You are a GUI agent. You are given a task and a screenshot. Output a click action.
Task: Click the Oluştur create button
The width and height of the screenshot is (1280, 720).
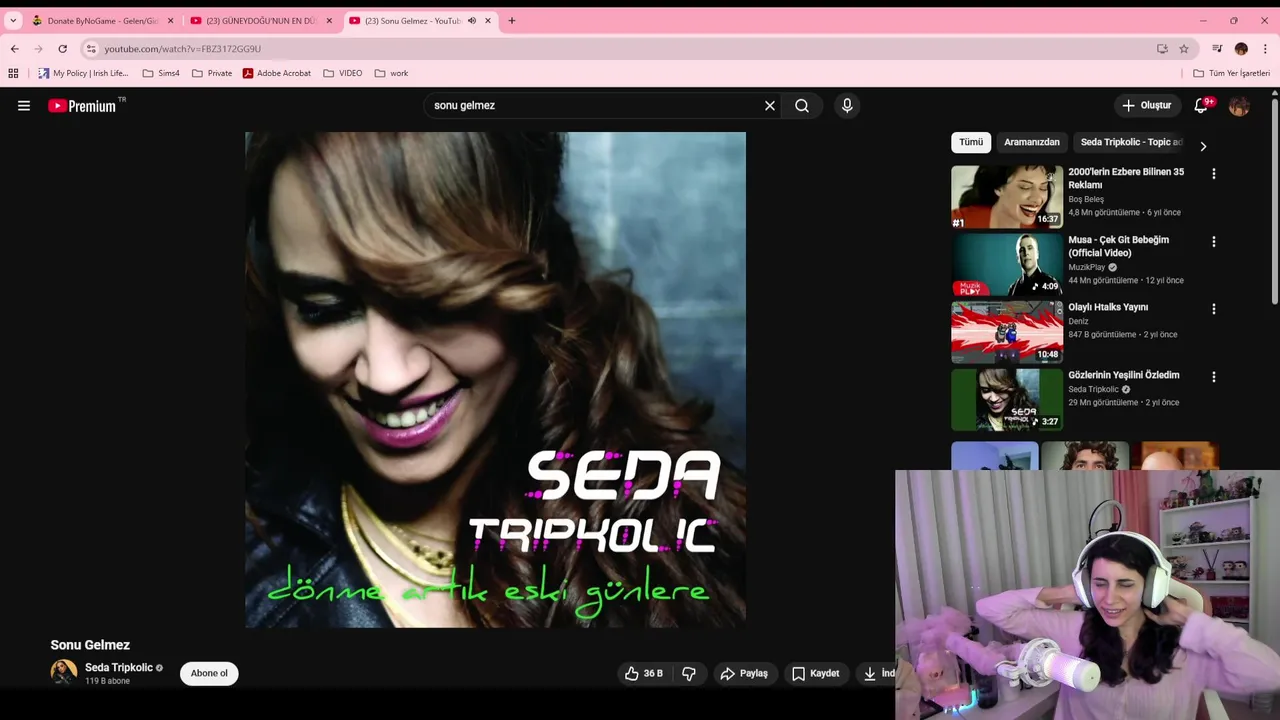coord(1147,105)
